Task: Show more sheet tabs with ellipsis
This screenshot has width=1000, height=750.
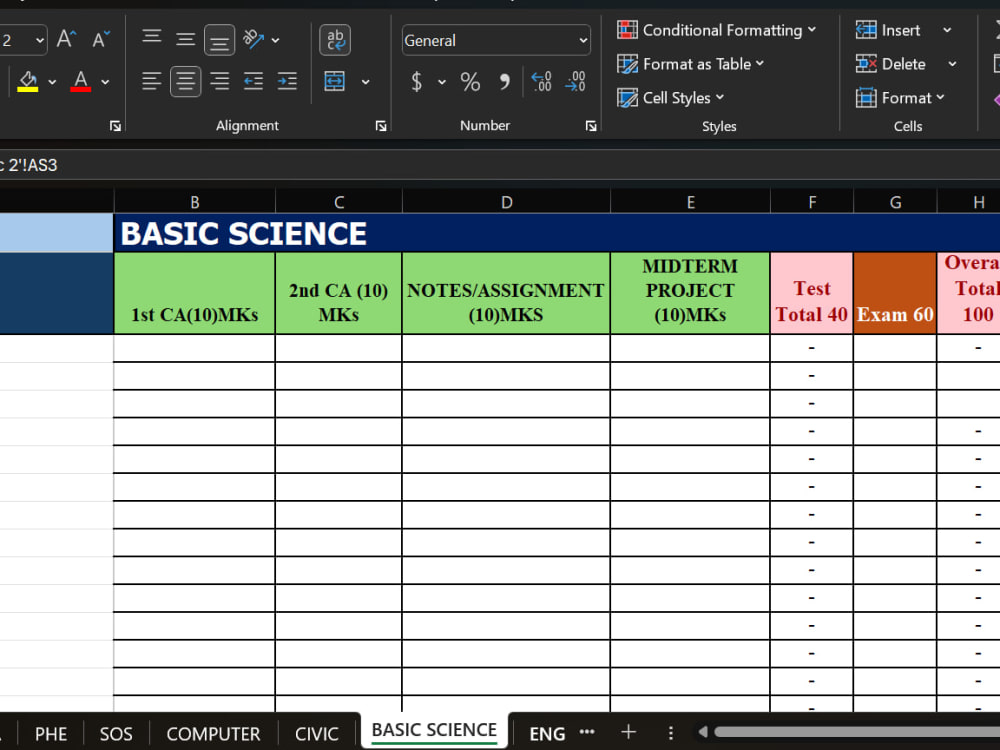Action: 587,732
